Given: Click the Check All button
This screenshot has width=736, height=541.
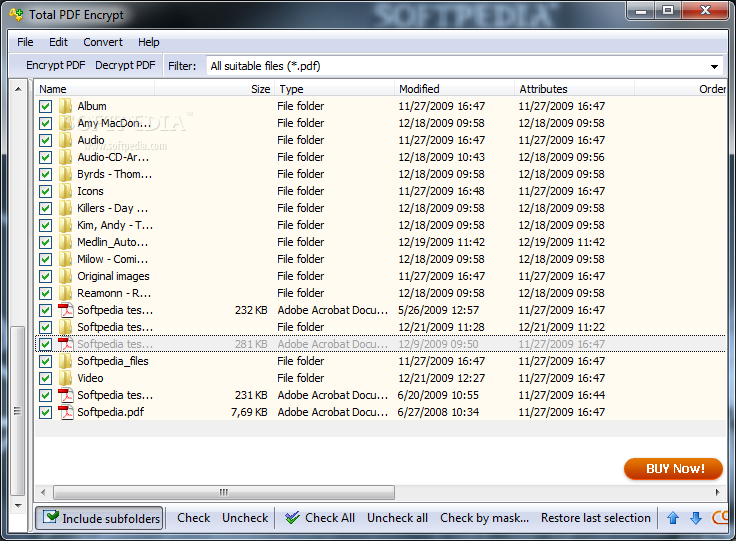Looking at the screenshot, I should [x=320, y=518].
